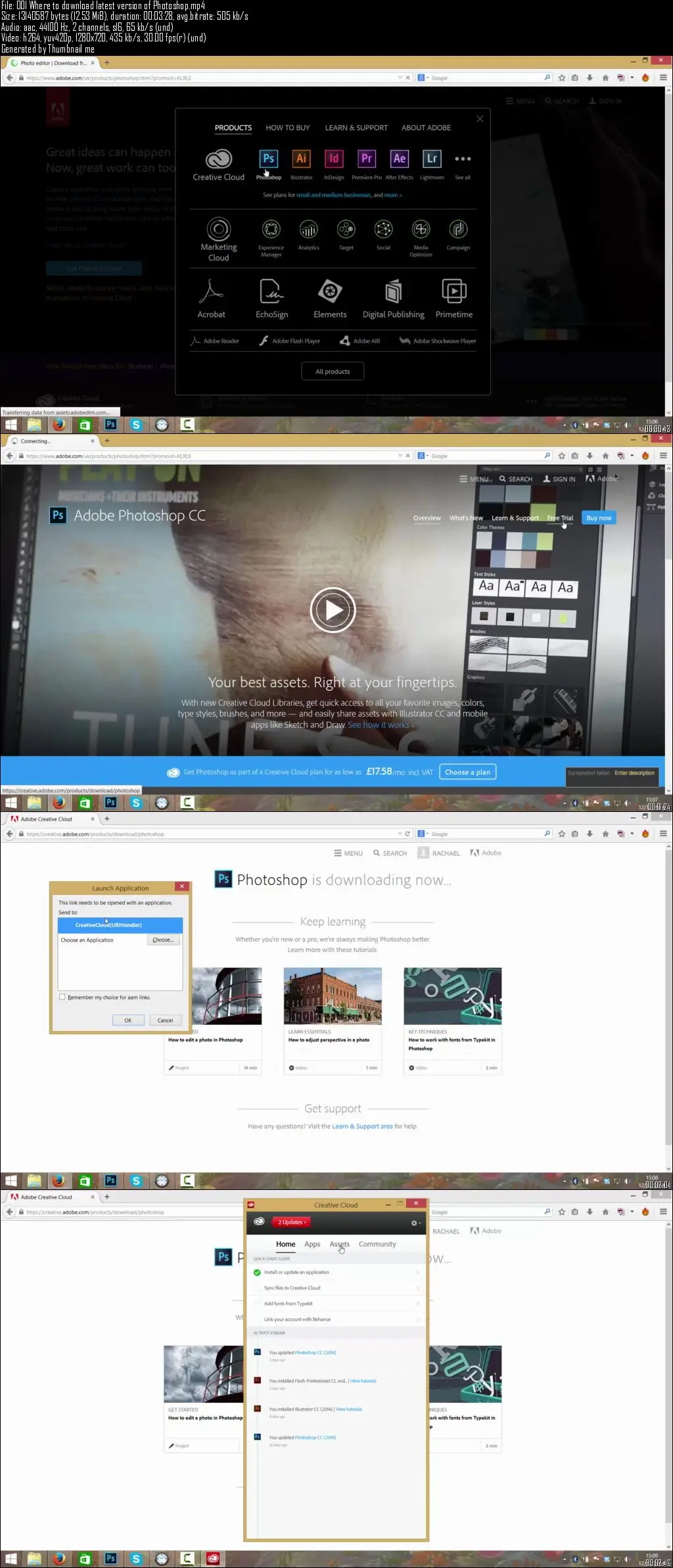Viewport: 673px width, 1568px height.
Task: Click Cancel in Launch Application dialog
Action: (165, 1020)
